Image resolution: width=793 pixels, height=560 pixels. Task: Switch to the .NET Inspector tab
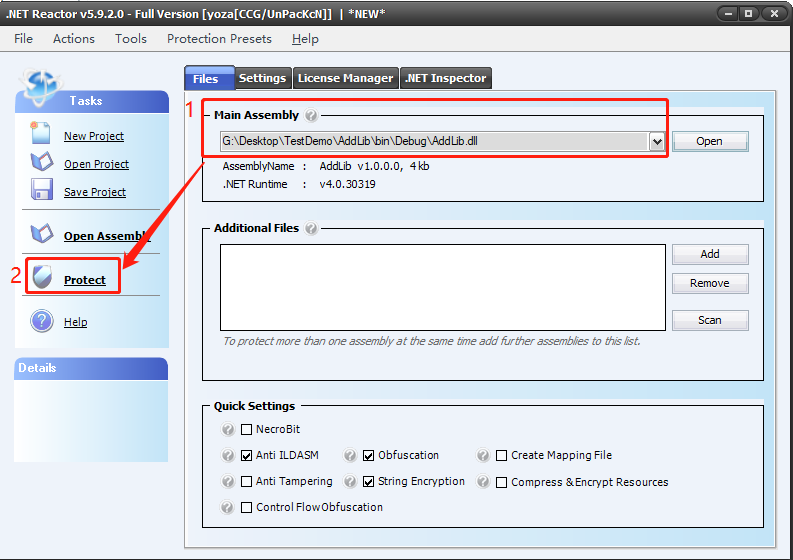click(446, 78)
